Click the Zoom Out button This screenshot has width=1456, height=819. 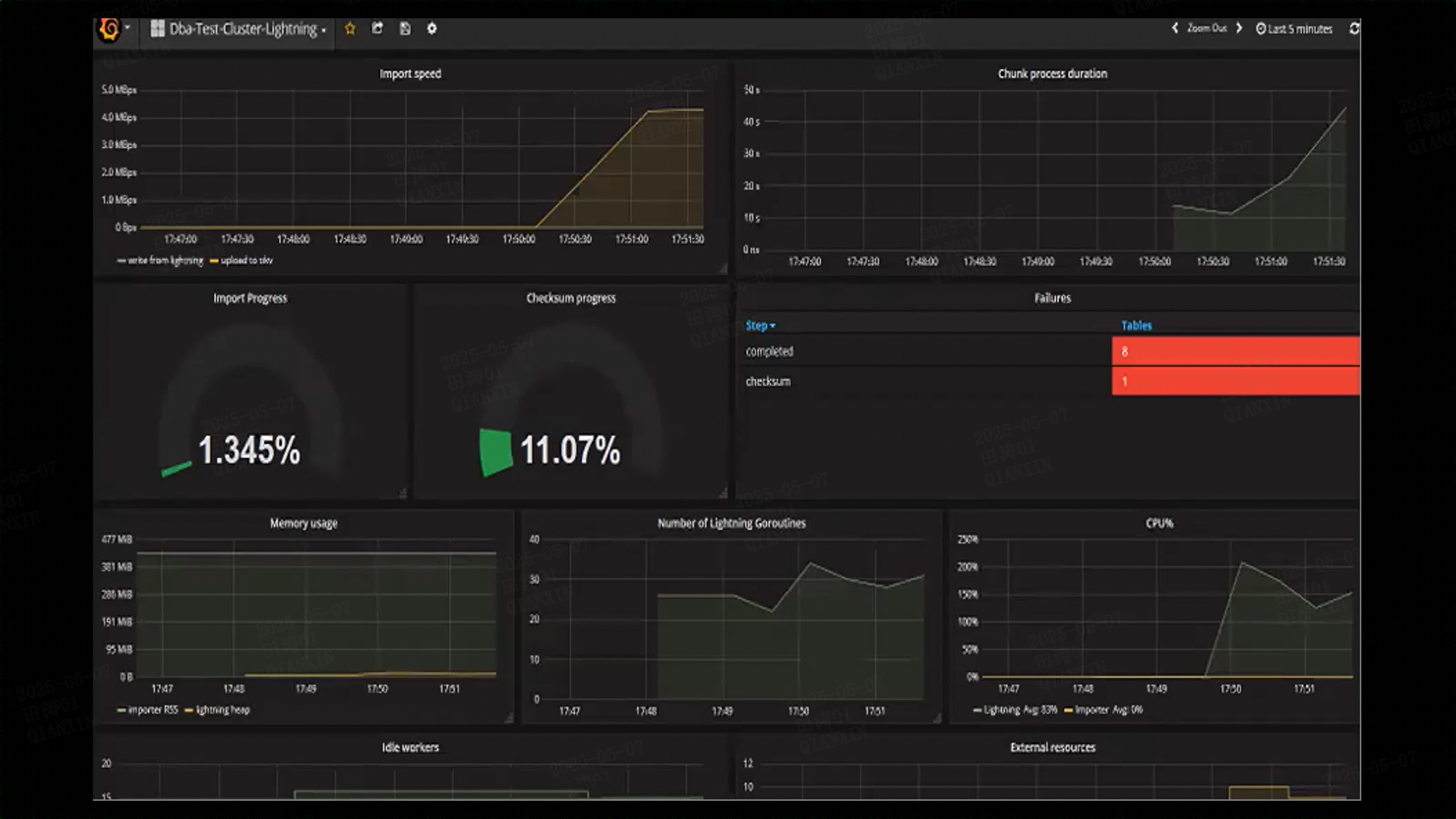(1207, 28)
